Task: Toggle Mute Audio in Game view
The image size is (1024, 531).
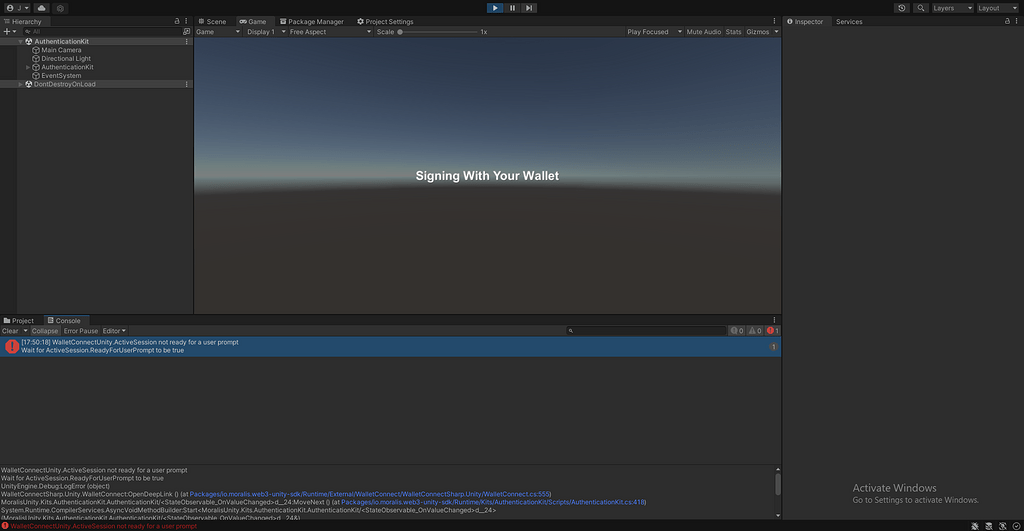Action: (703, 31)
